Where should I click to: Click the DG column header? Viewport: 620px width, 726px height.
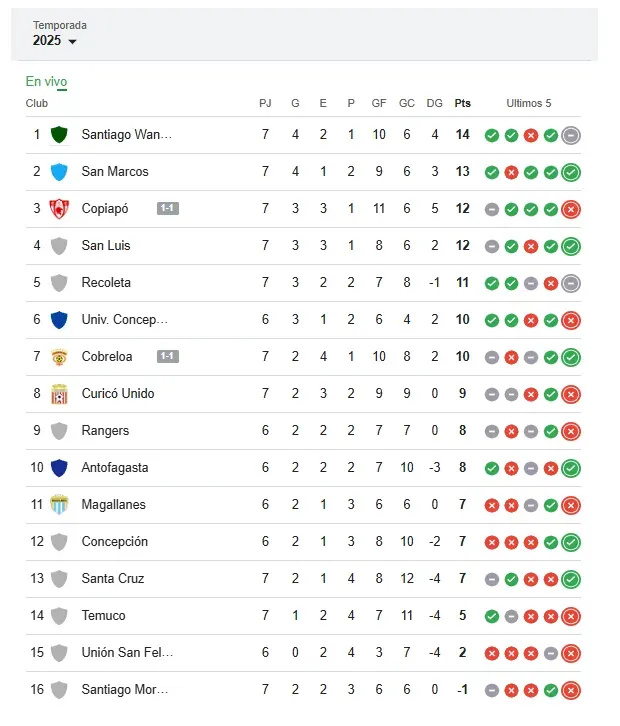pos(434,103)
